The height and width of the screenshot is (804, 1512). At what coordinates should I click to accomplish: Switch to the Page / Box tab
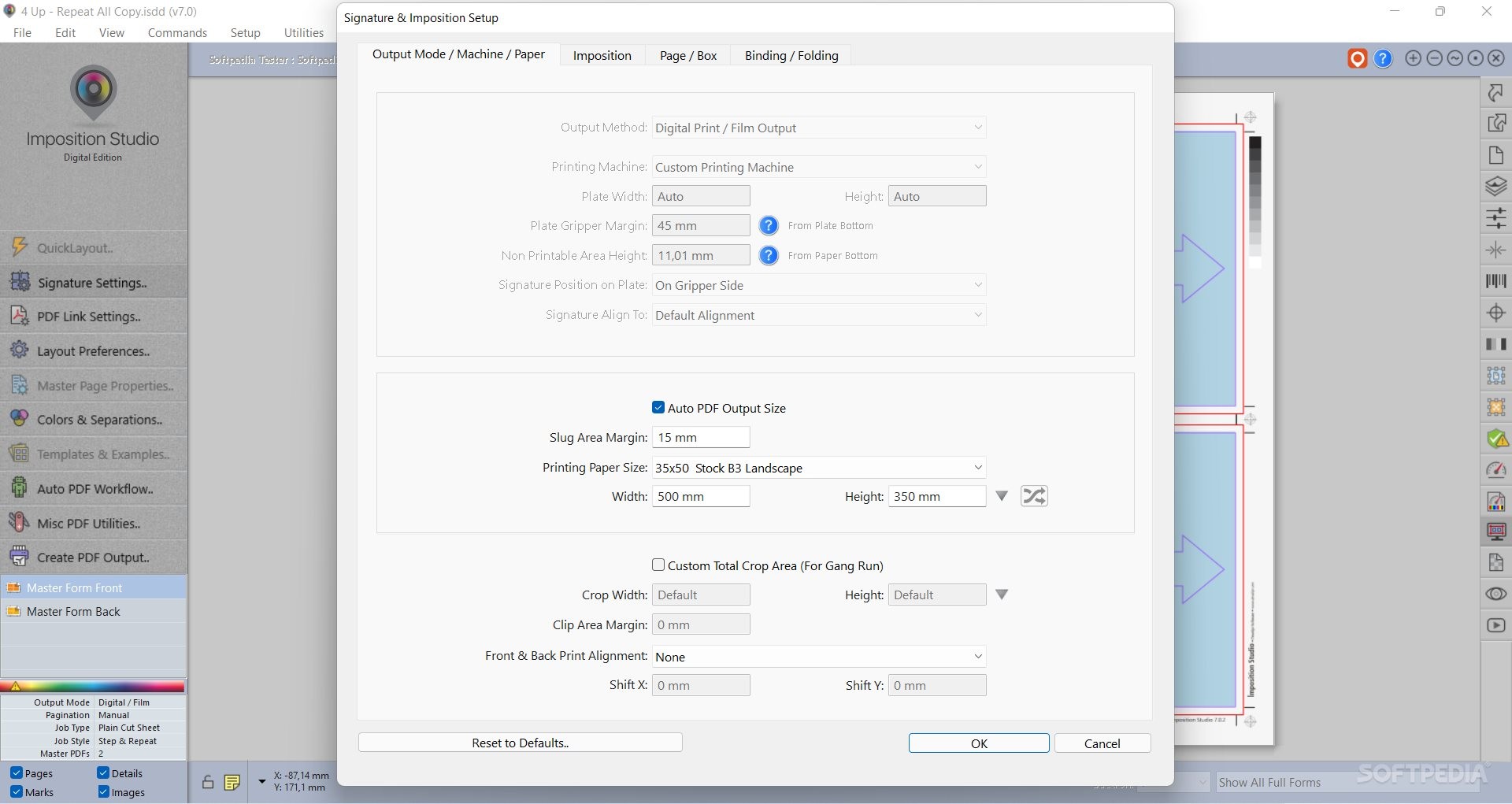(x=688, y=55)
